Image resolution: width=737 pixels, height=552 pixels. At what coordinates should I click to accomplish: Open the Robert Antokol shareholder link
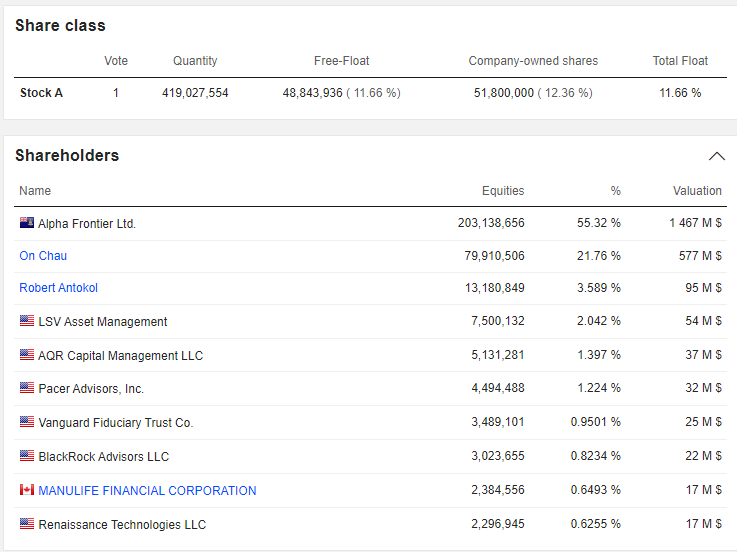(58, 288)
